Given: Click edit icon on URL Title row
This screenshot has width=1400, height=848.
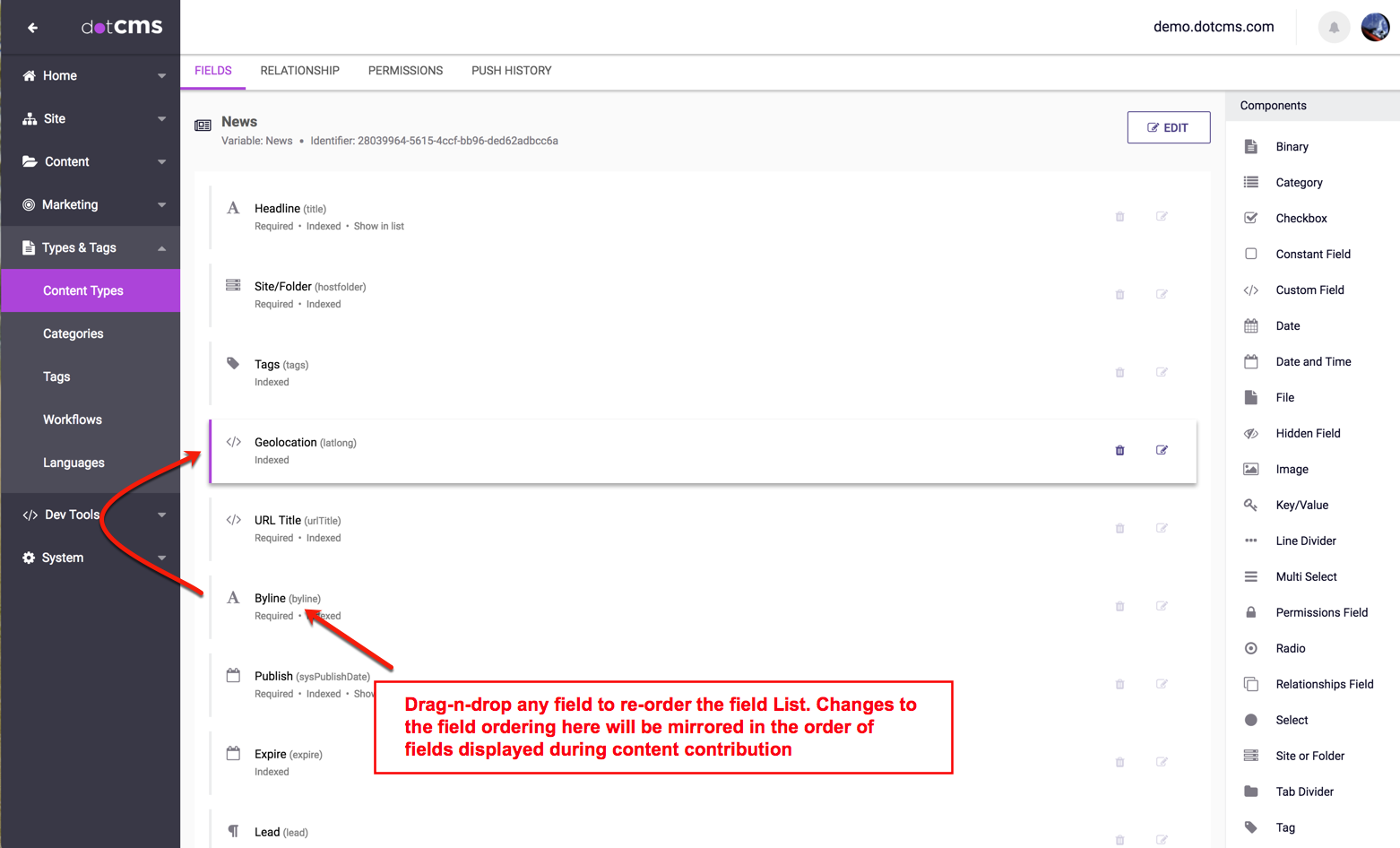Looking at the screenshot, I should point(1162,528).
